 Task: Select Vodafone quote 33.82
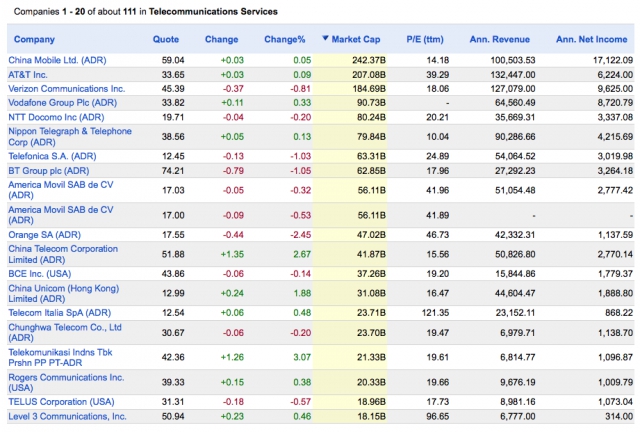173,103
